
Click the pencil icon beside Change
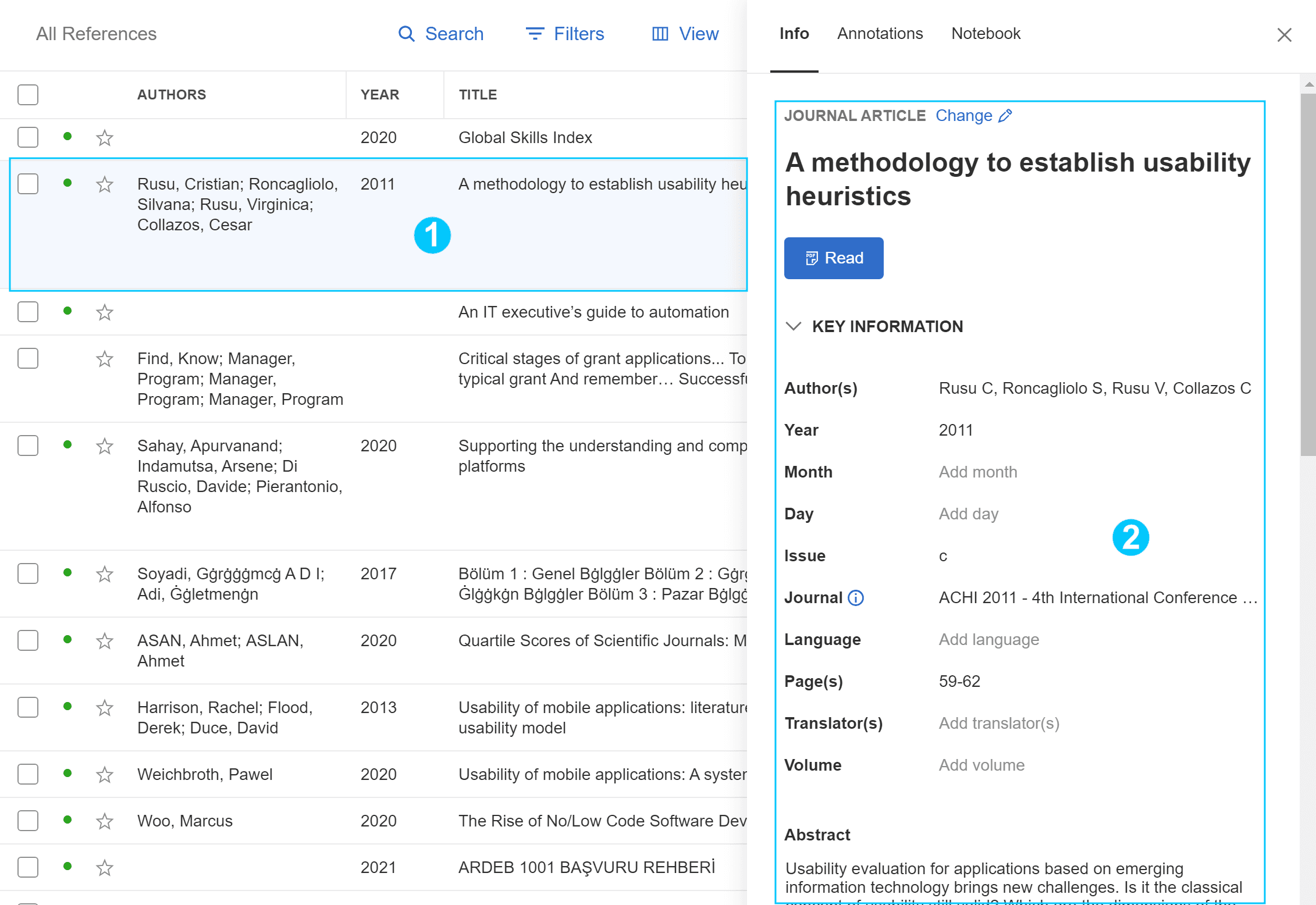(1005, 116)
